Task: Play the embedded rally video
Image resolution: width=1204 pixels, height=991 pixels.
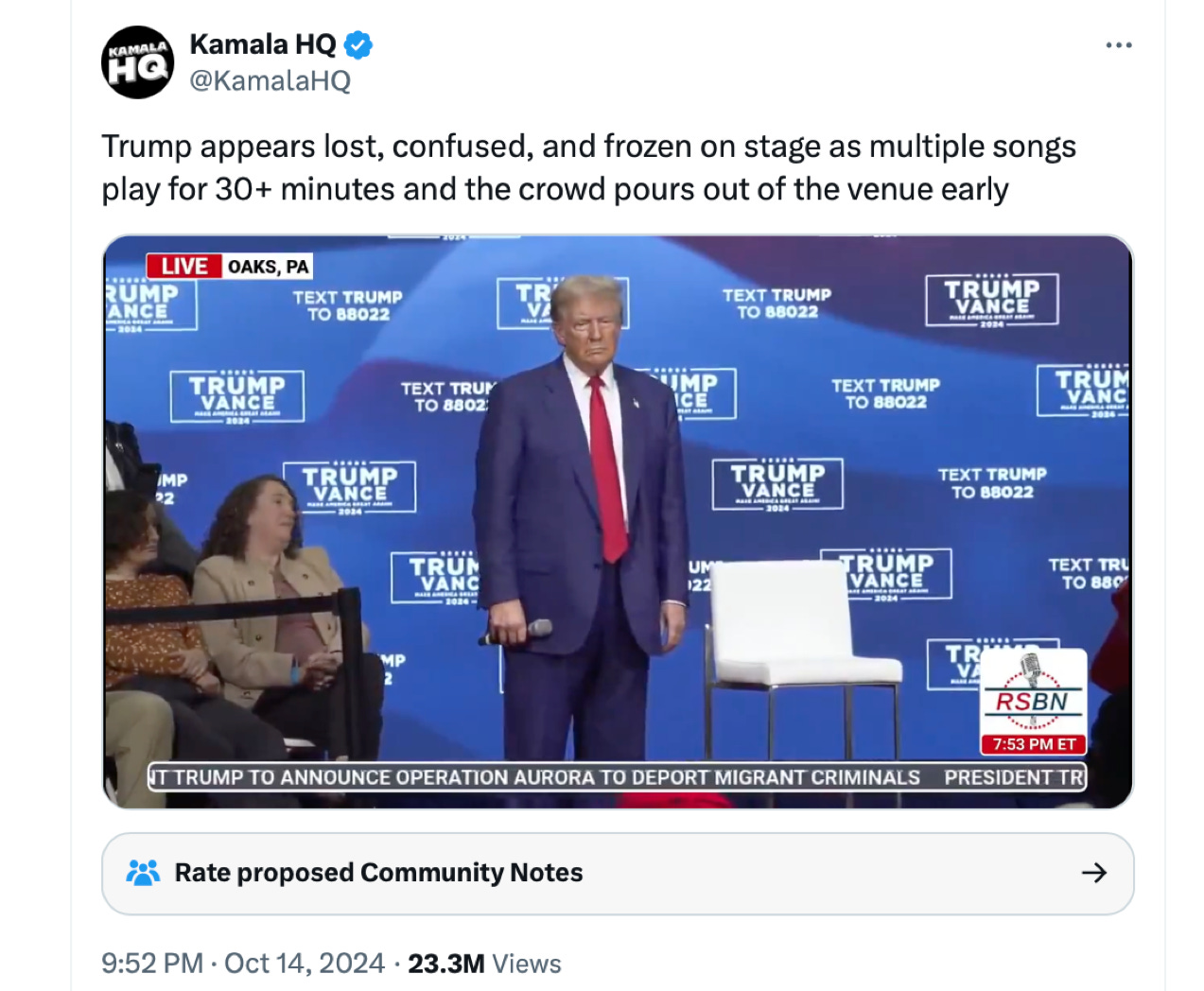Action: pyautogui.click(x=618, y=521)
